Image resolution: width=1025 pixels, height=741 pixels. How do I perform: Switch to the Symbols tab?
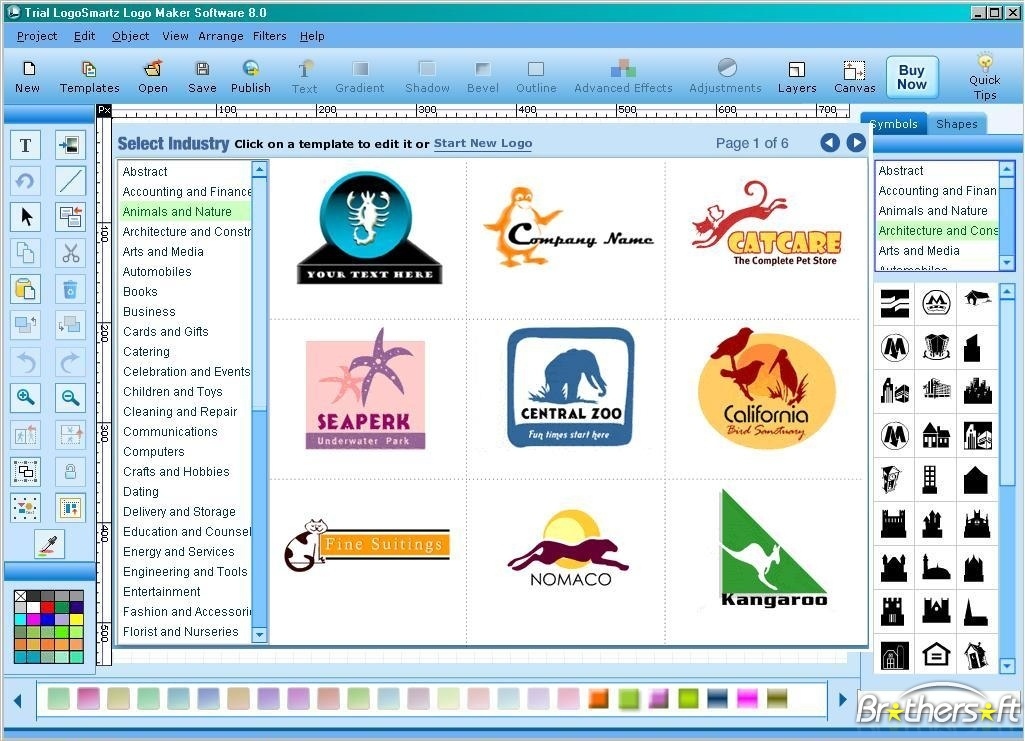[x=893, y=123]
